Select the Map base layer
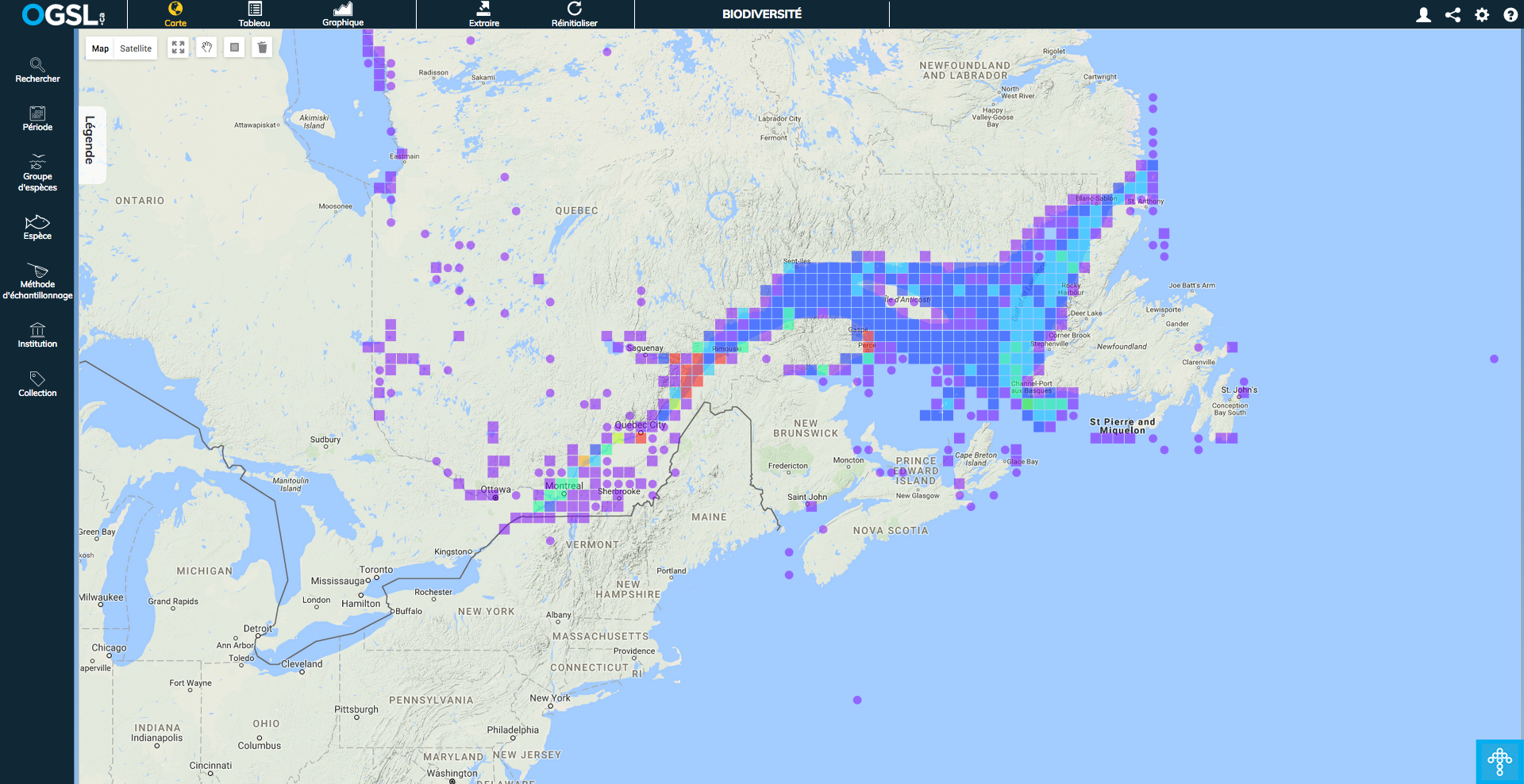This screenshot has height=784, width=1524. pyautogui.click(x=100, y=48)
